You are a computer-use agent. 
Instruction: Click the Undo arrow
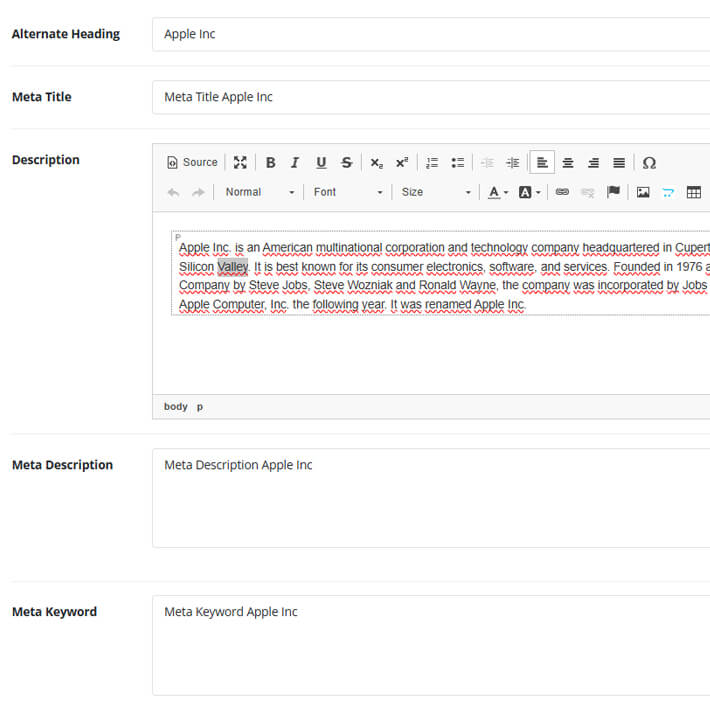(x=173, y=192)
